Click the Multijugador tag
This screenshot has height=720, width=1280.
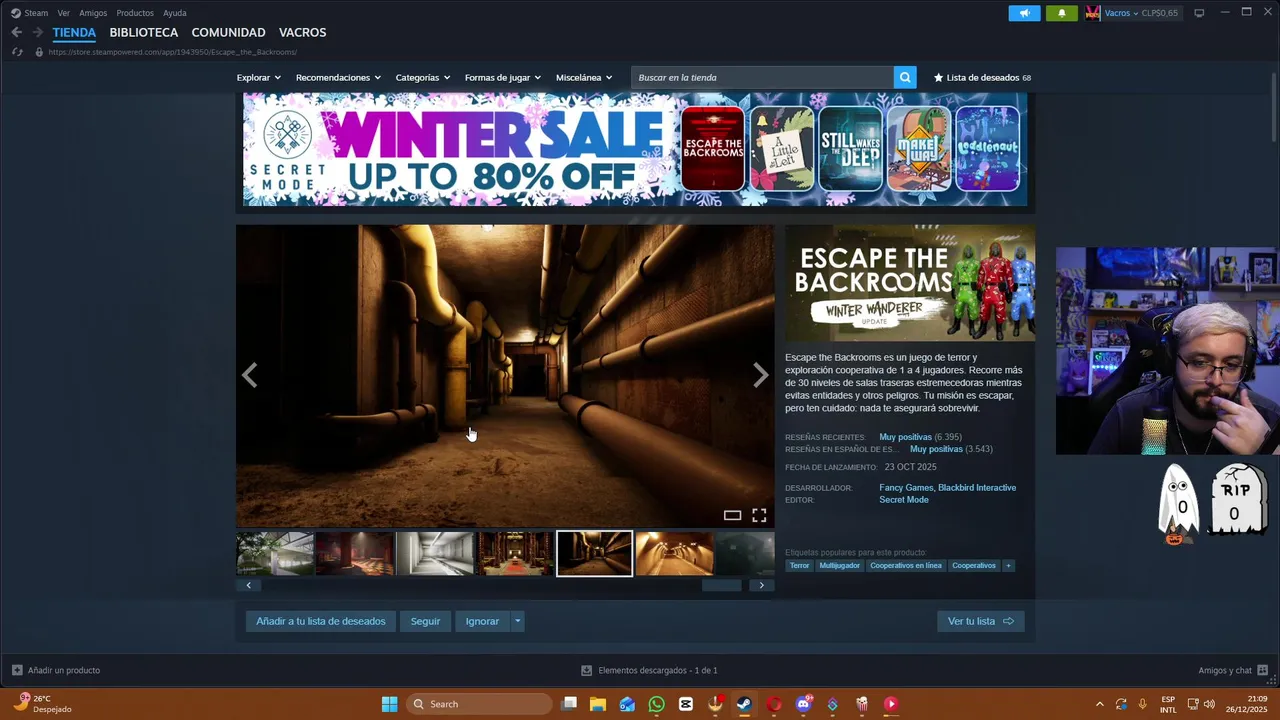[839, 565]
